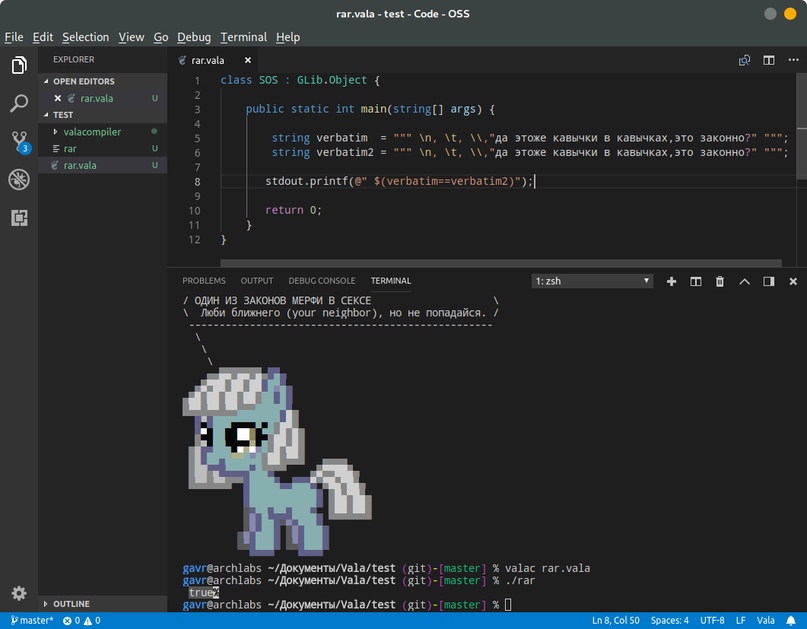This screenshot has height=629, width=807.
Task: Click the 'return 0;' code line
Action: [x=293, y=210]
